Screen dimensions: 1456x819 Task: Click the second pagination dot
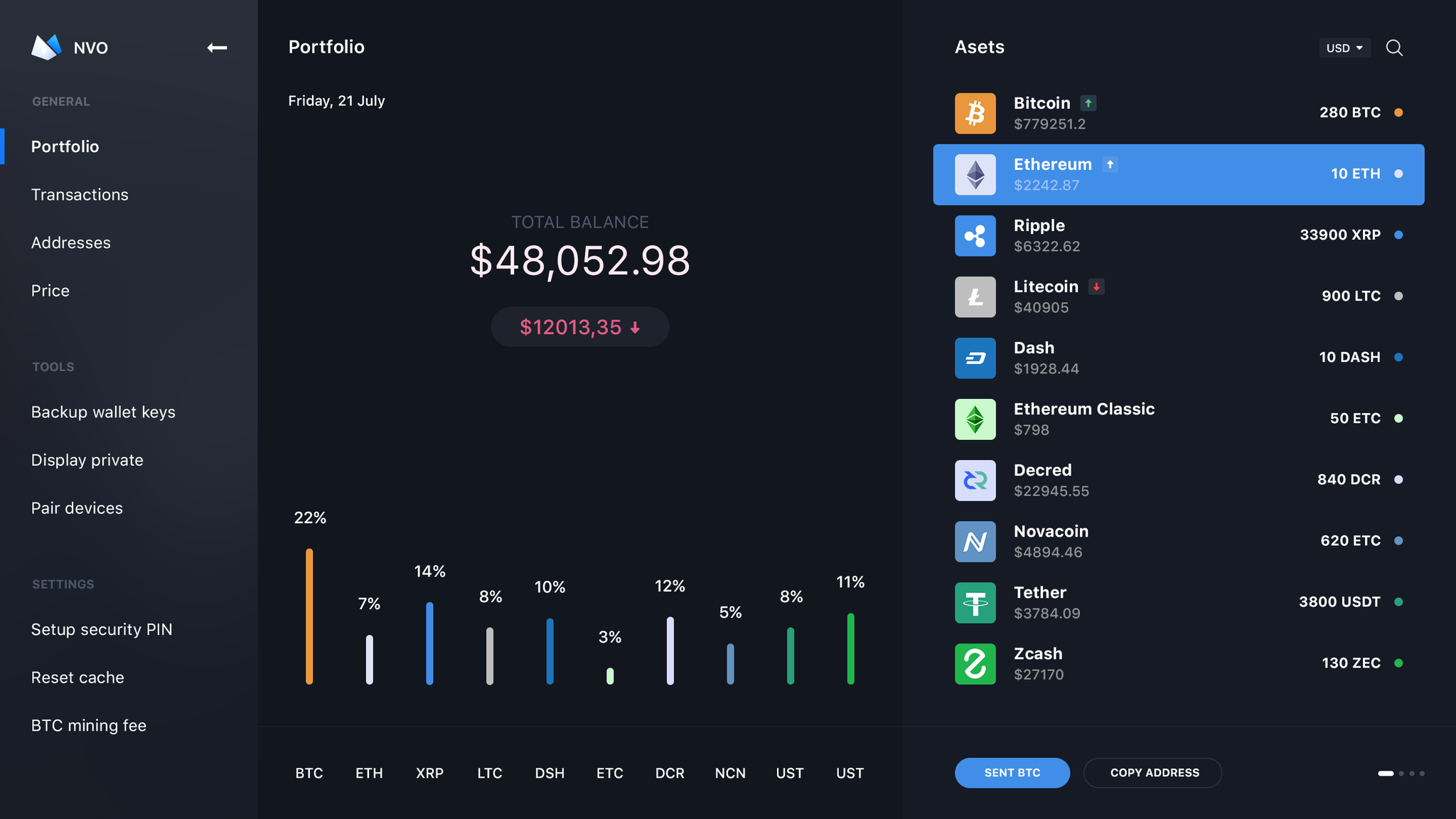(1401, 773)
